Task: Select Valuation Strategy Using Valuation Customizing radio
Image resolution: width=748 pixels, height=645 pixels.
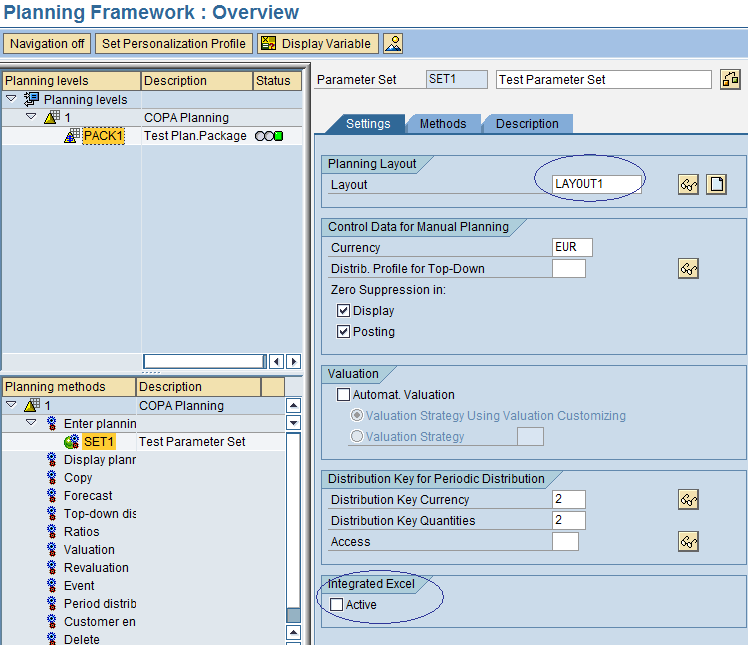Action: tap(357, 416)
